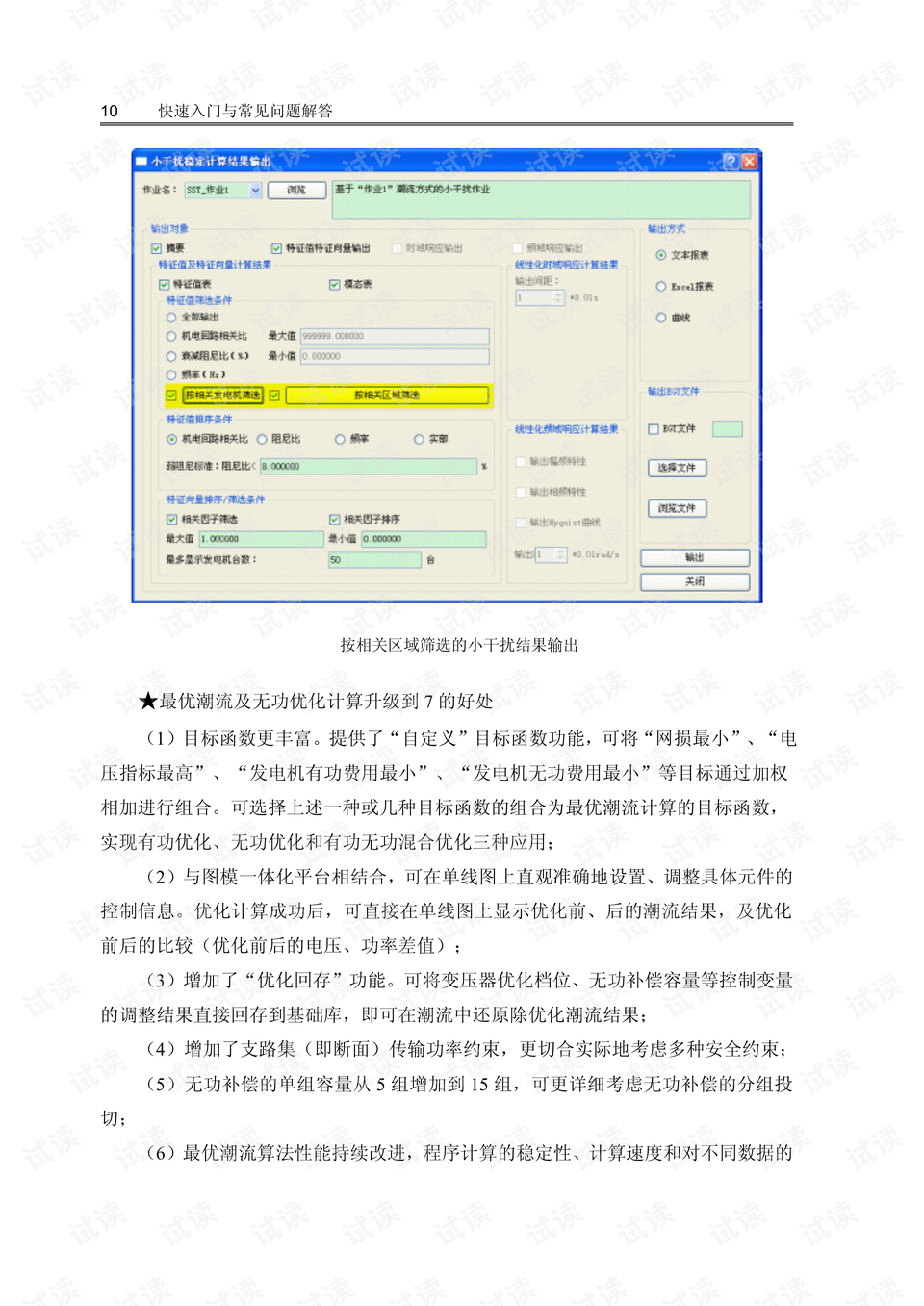This screenshot has height=1306, width=924.
Task: Select the 衰减阻尼比(%) radio option
Action: coord(171,356)
